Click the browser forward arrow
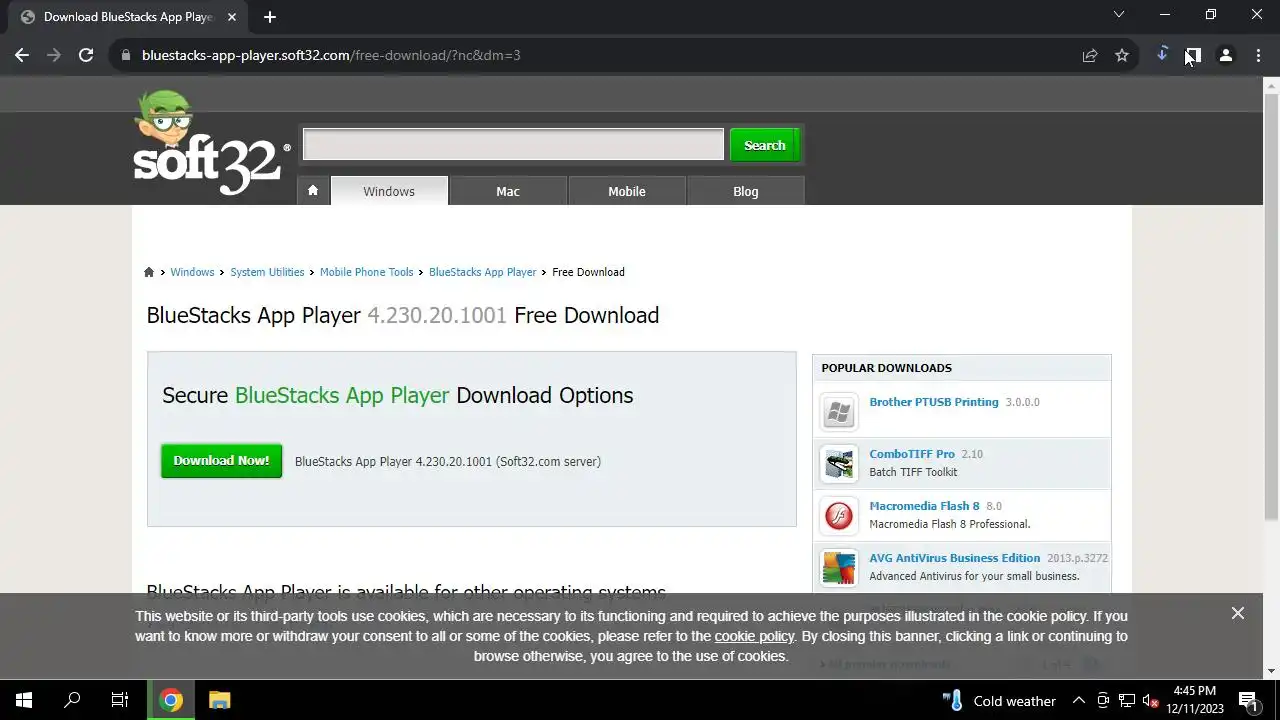Screen dimensions: 1280x720 (x=54, y=55)
